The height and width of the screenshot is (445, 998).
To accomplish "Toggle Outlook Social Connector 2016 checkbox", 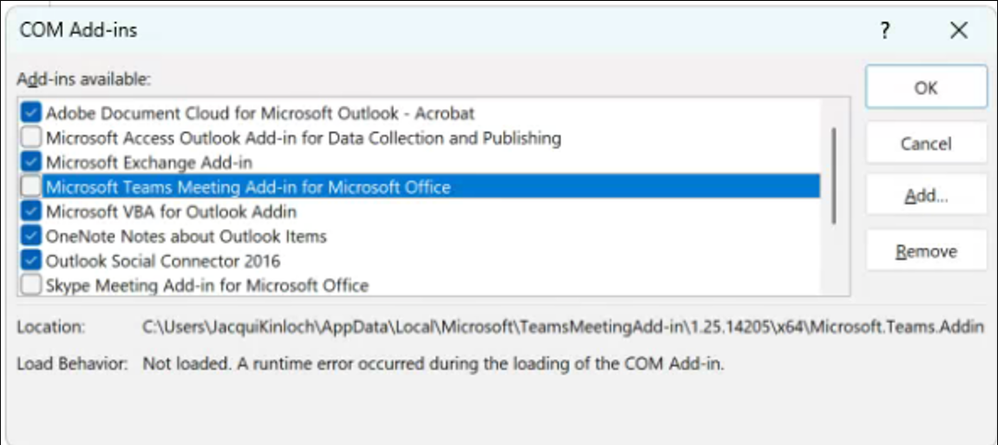I will (31, 261).
